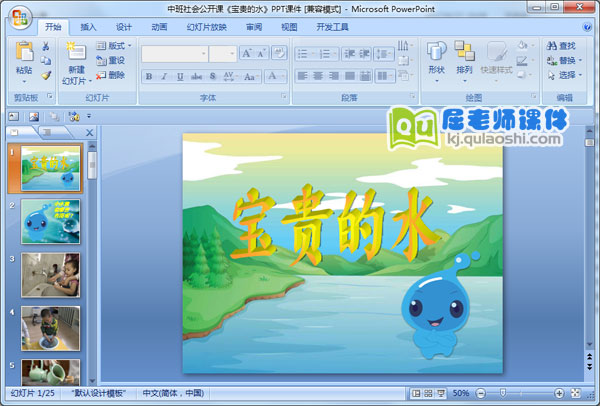Image resolution: width=600 pixels, height=406 pixels.
Task: Open the Shapes gallery
Action: pos(437,61)
